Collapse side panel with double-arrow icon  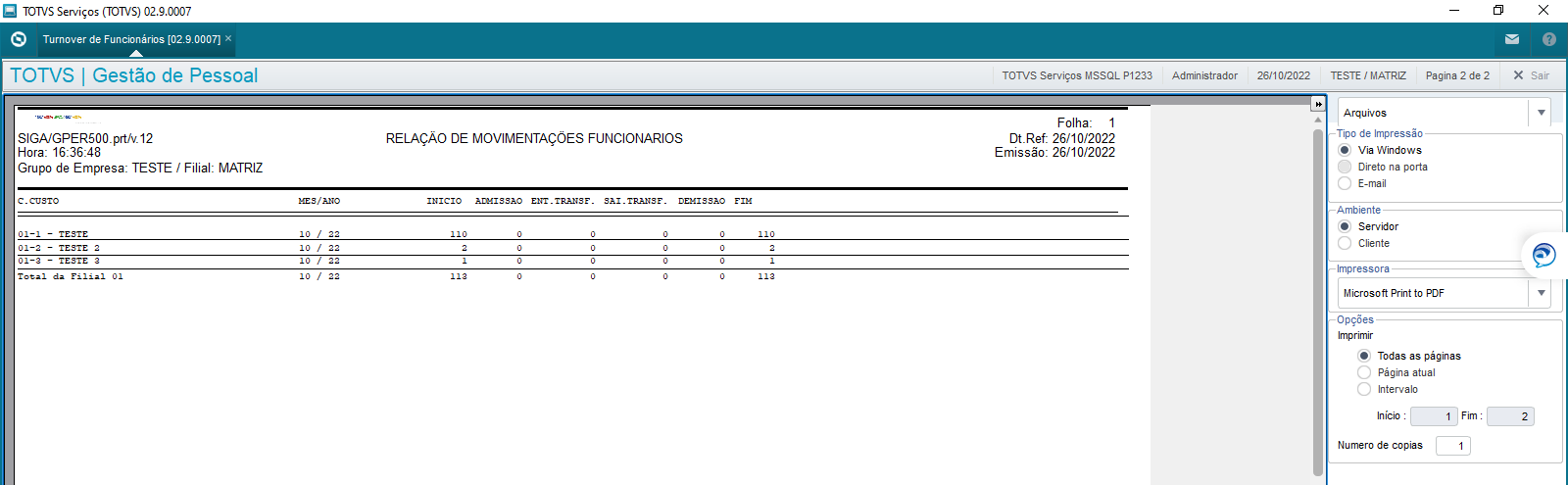coord(1318,104)
